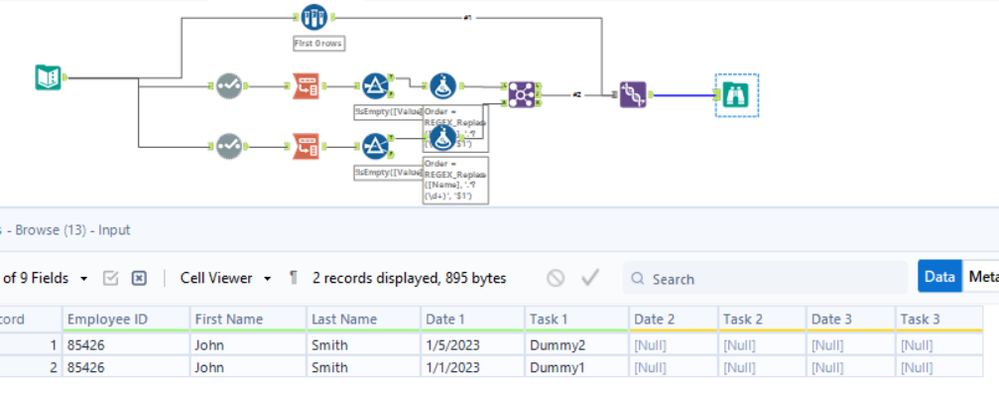Click the Date 1 column header
Image resolution: width=999 pixels, height=395 pixels.
(x=473, y=319)
